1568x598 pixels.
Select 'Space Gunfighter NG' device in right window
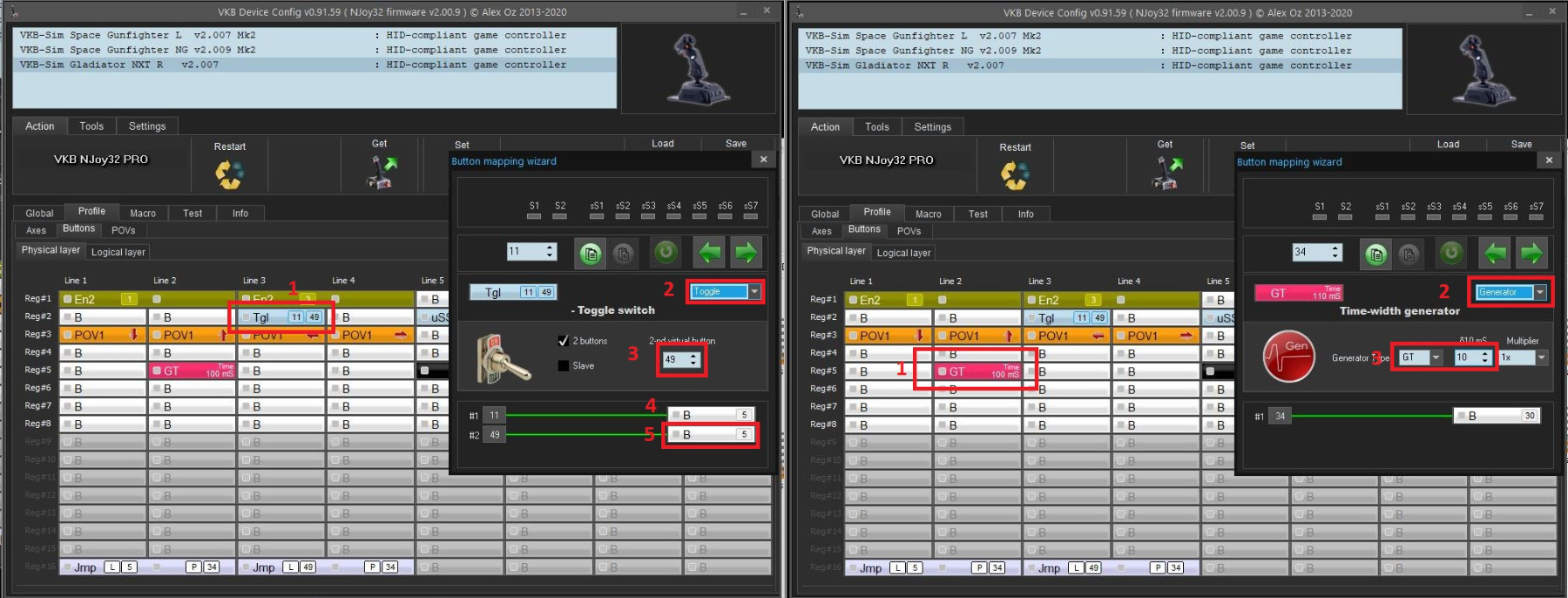point(1100,51)
